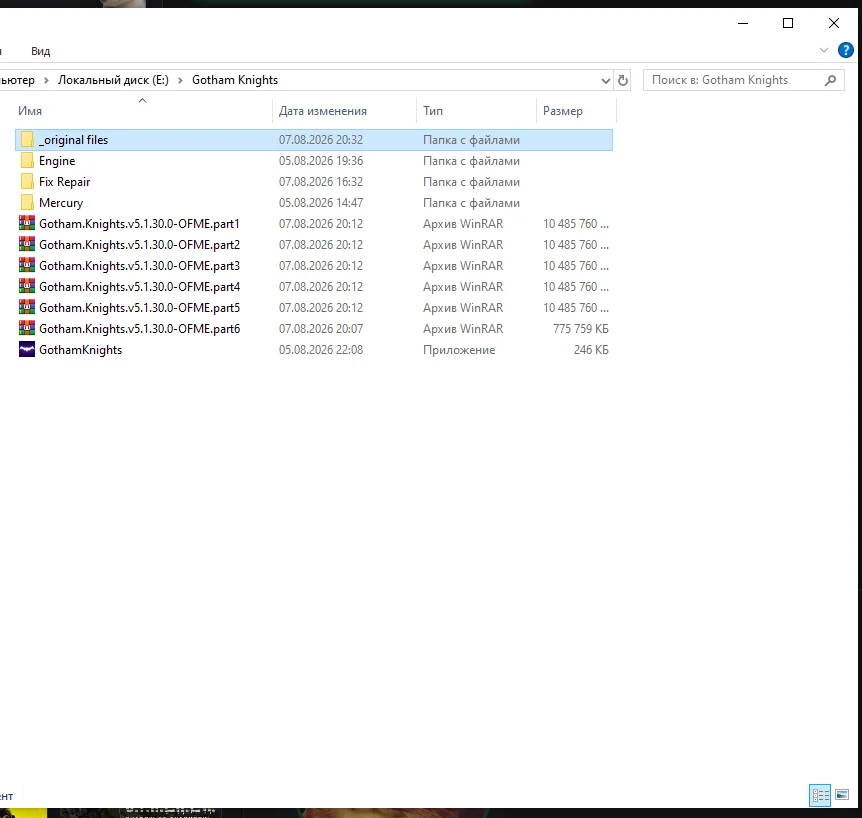The image size is (862, 818).
Task: Navigate to Локальный диск (E:) breadcrumb
Action: pos(113,80)
